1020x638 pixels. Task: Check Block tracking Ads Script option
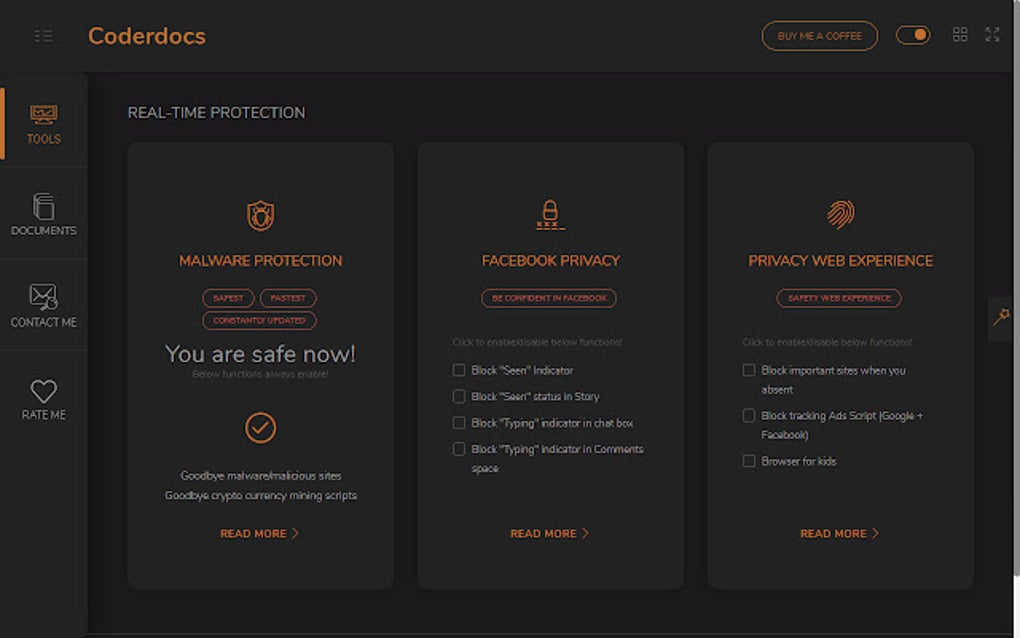[x=749, y=415]
